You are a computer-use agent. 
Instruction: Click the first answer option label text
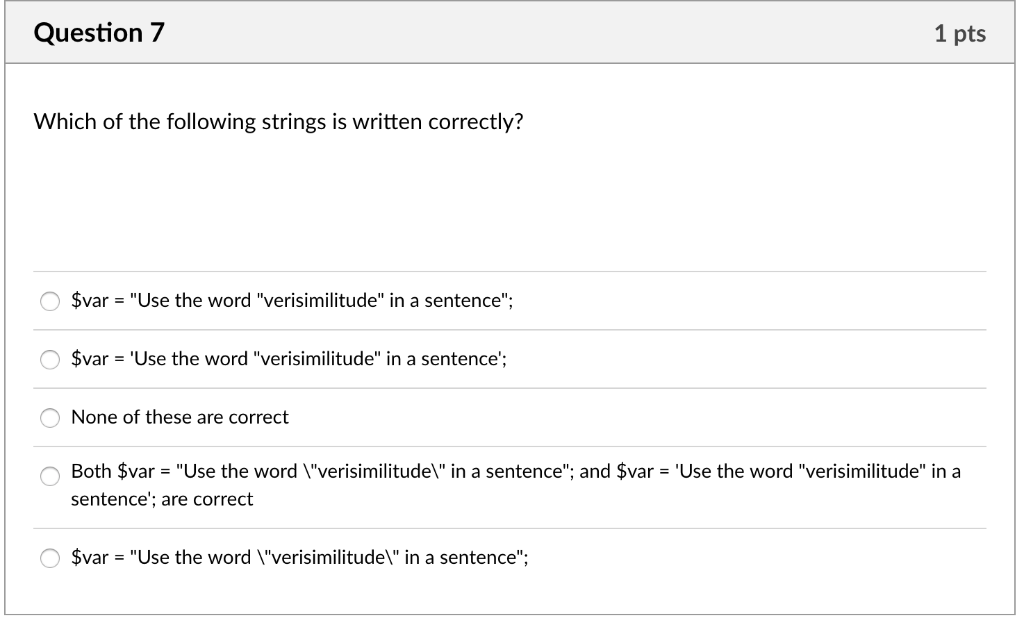290,300
